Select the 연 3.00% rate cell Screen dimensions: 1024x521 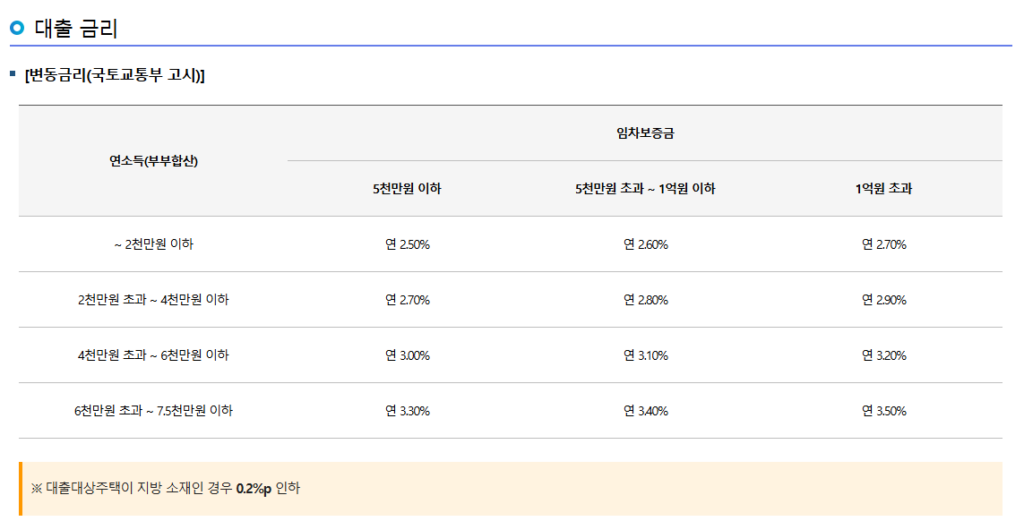(x=407, y=355)
